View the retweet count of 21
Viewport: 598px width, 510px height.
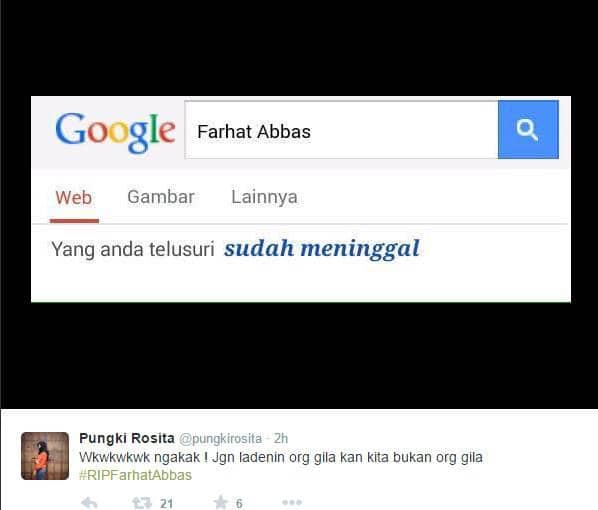(x=166, y=504)
